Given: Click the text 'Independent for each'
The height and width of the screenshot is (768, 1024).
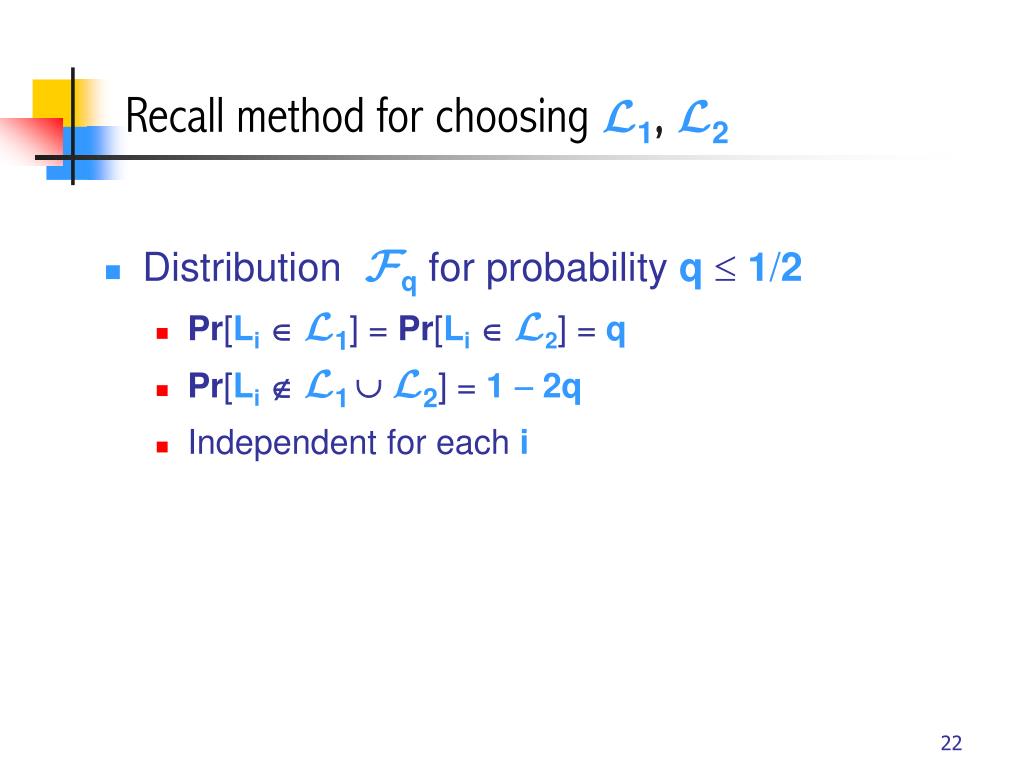Looking at the screenshot, I should (349, 442).
